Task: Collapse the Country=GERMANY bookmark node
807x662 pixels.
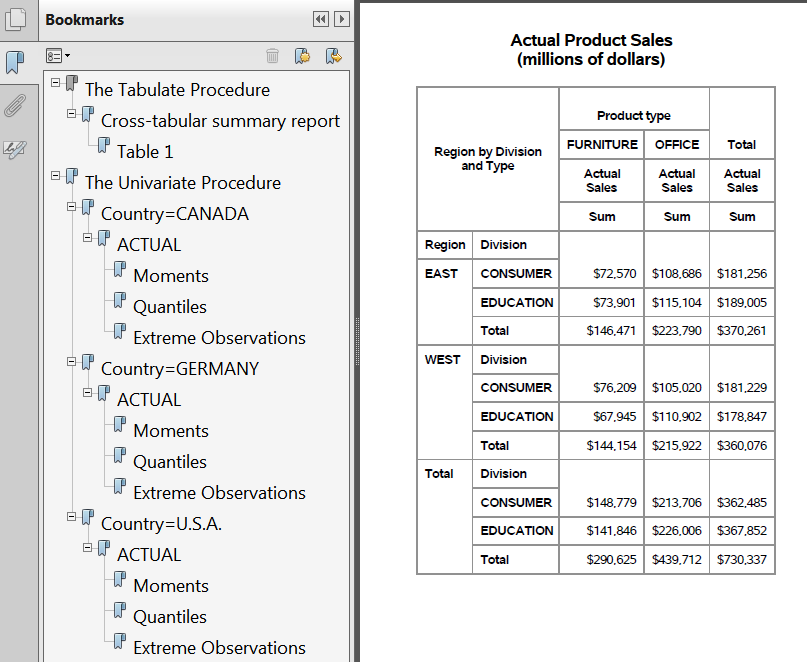Action: [72, 362]
